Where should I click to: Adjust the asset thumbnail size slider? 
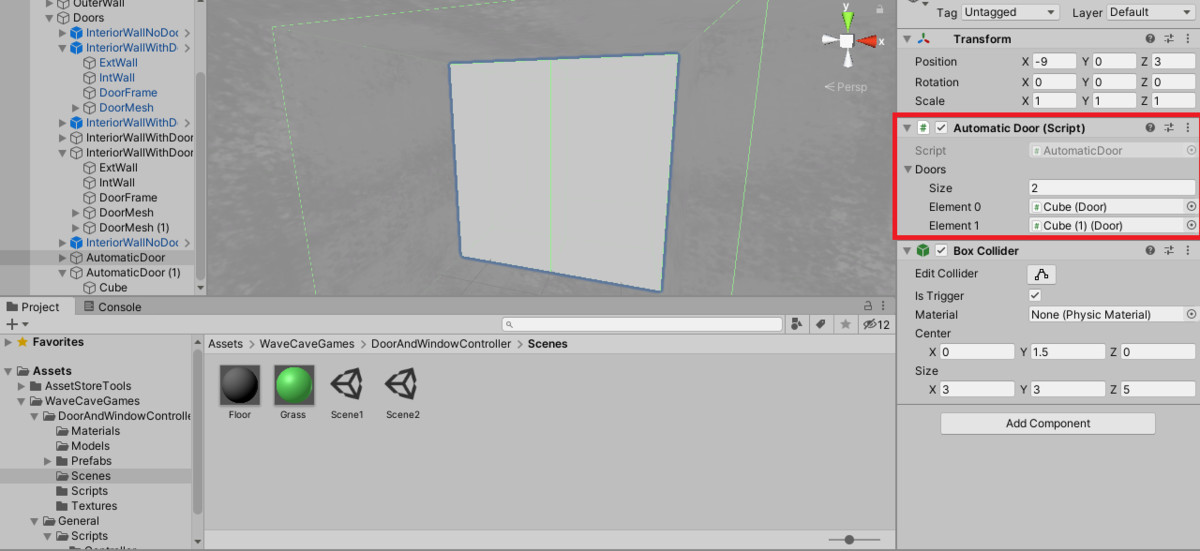click(850, 540)
